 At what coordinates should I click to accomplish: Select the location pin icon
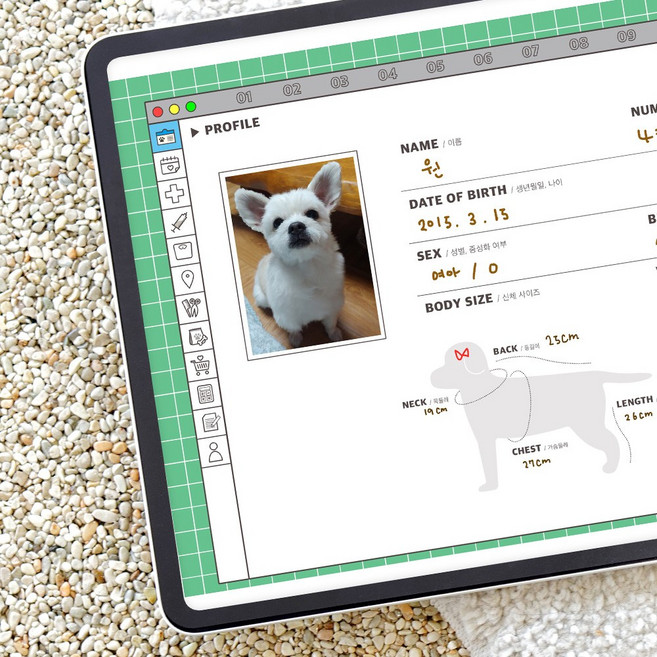tap(188, 279)
